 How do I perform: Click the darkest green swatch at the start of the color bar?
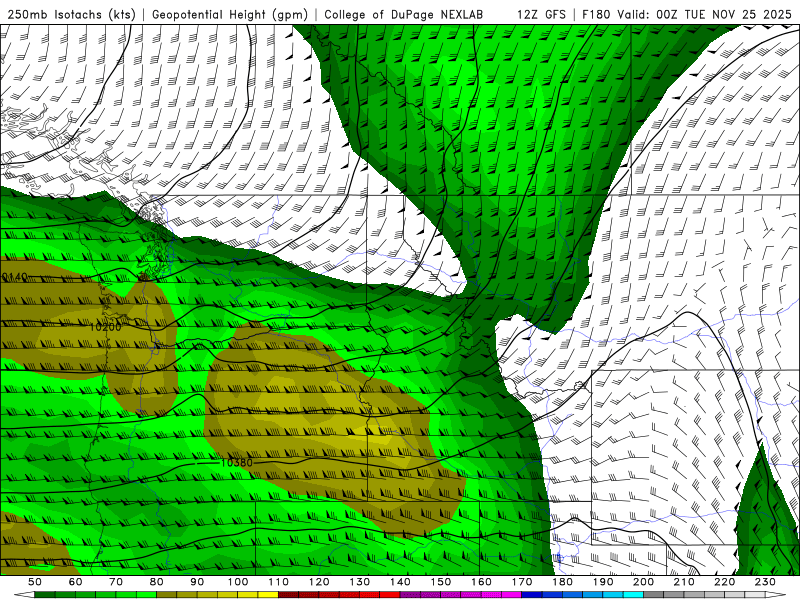(x=45, y=595)
